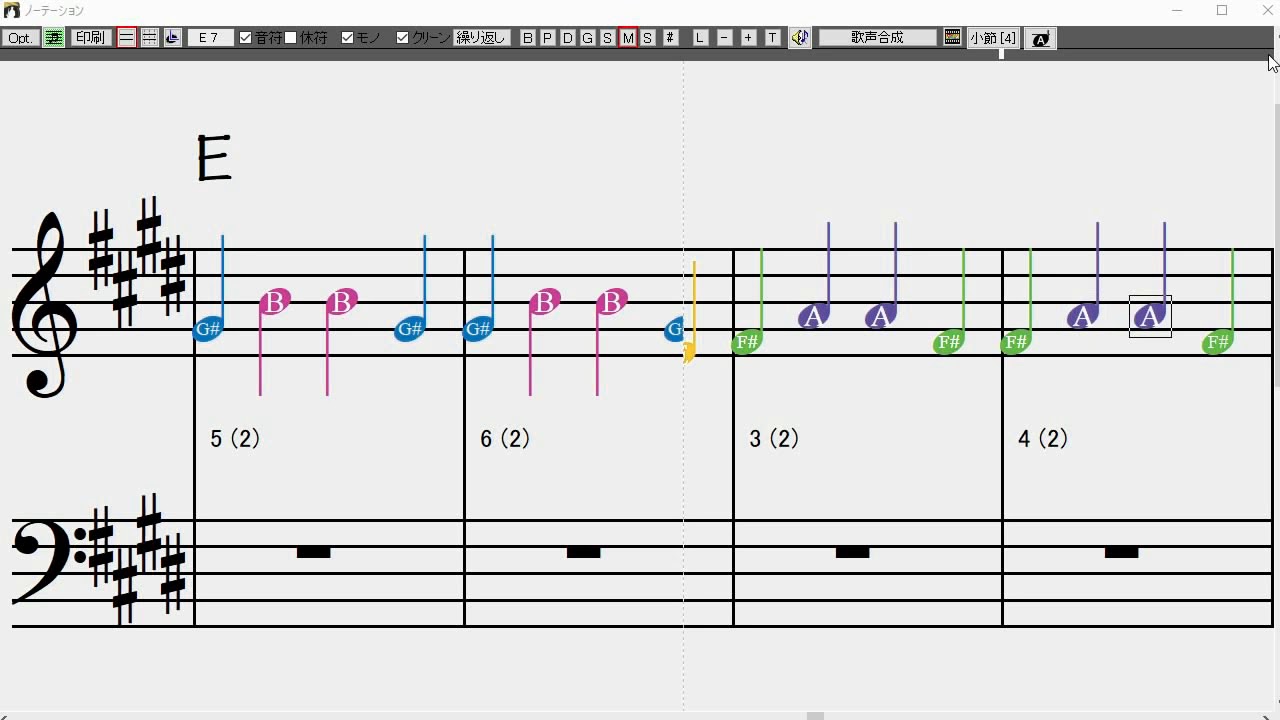Toggle the 休符 rest checkbox
The height and width of the screenshot is (720, 1280).
coord(307,38)
